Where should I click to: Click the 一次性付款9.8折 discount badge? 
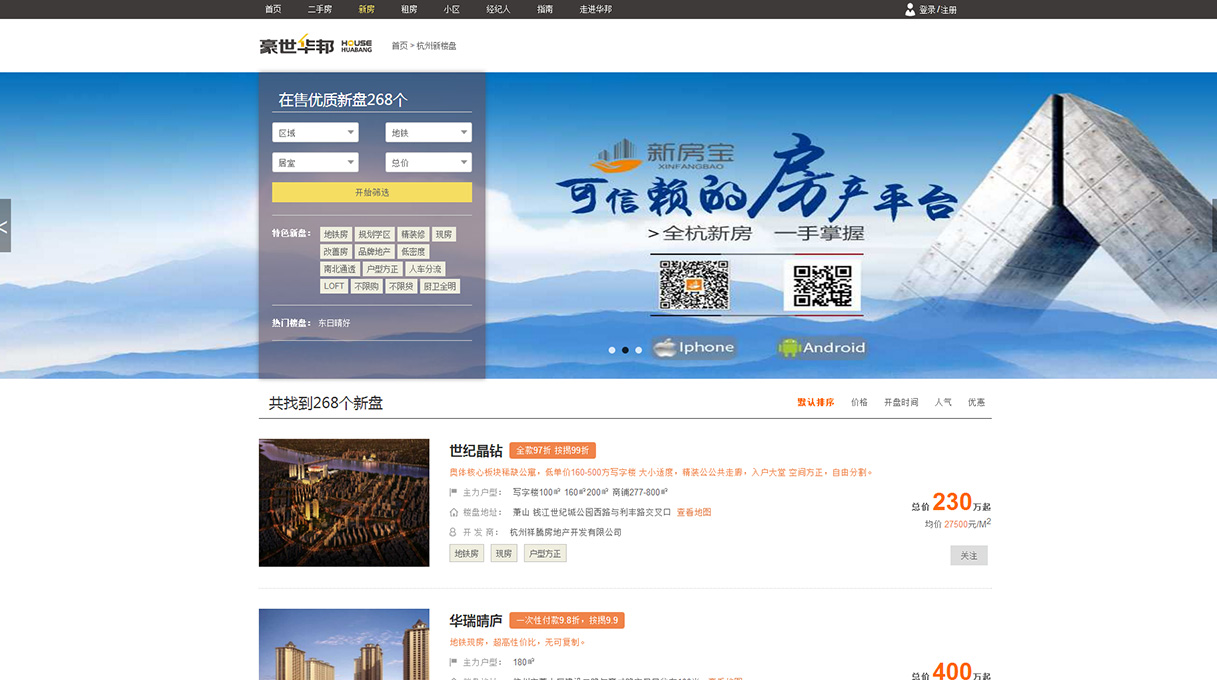pos(567,621)
